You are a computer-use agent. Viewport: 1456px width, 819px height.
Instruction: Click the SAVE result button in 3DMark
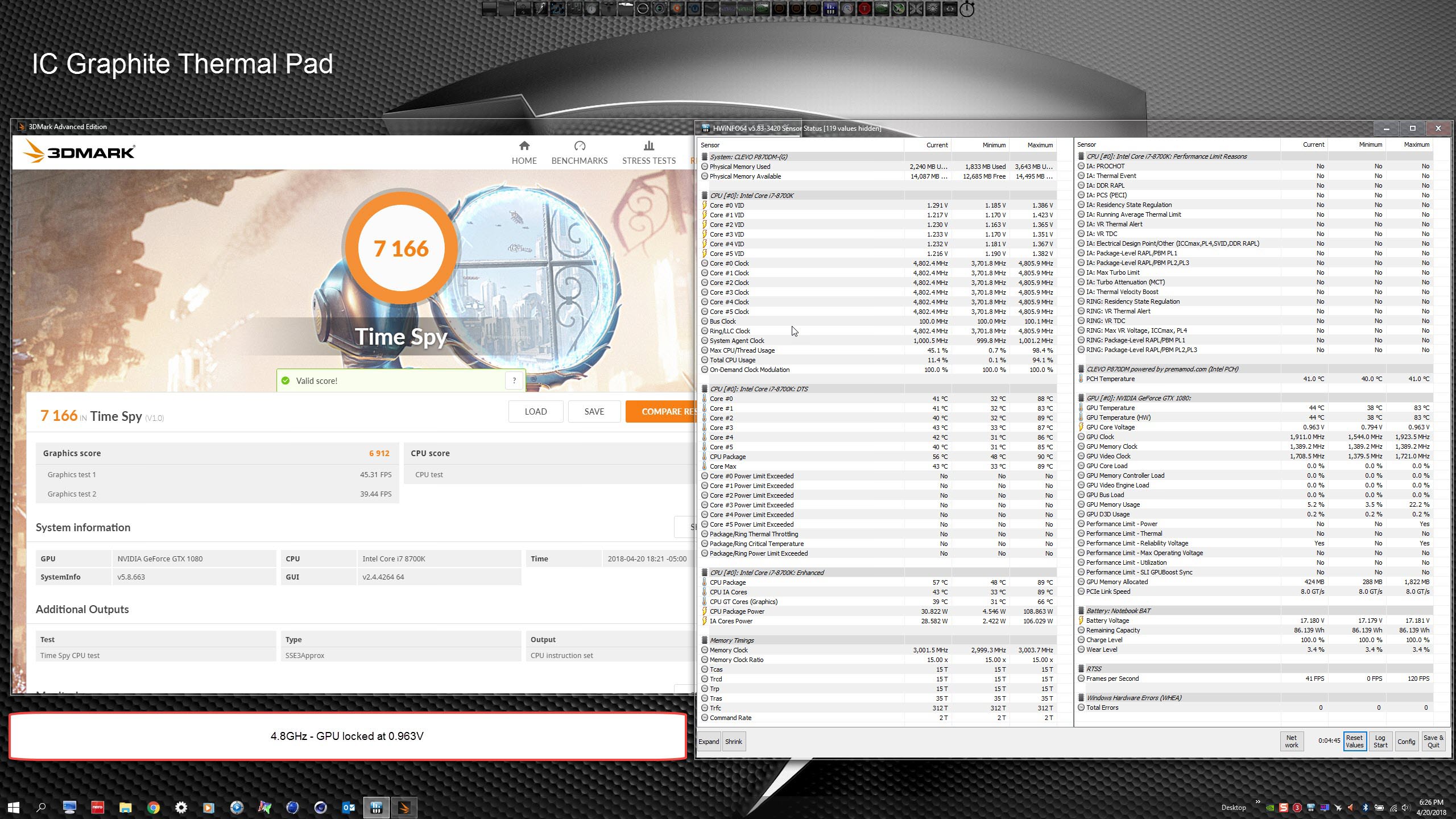point(594,411)
